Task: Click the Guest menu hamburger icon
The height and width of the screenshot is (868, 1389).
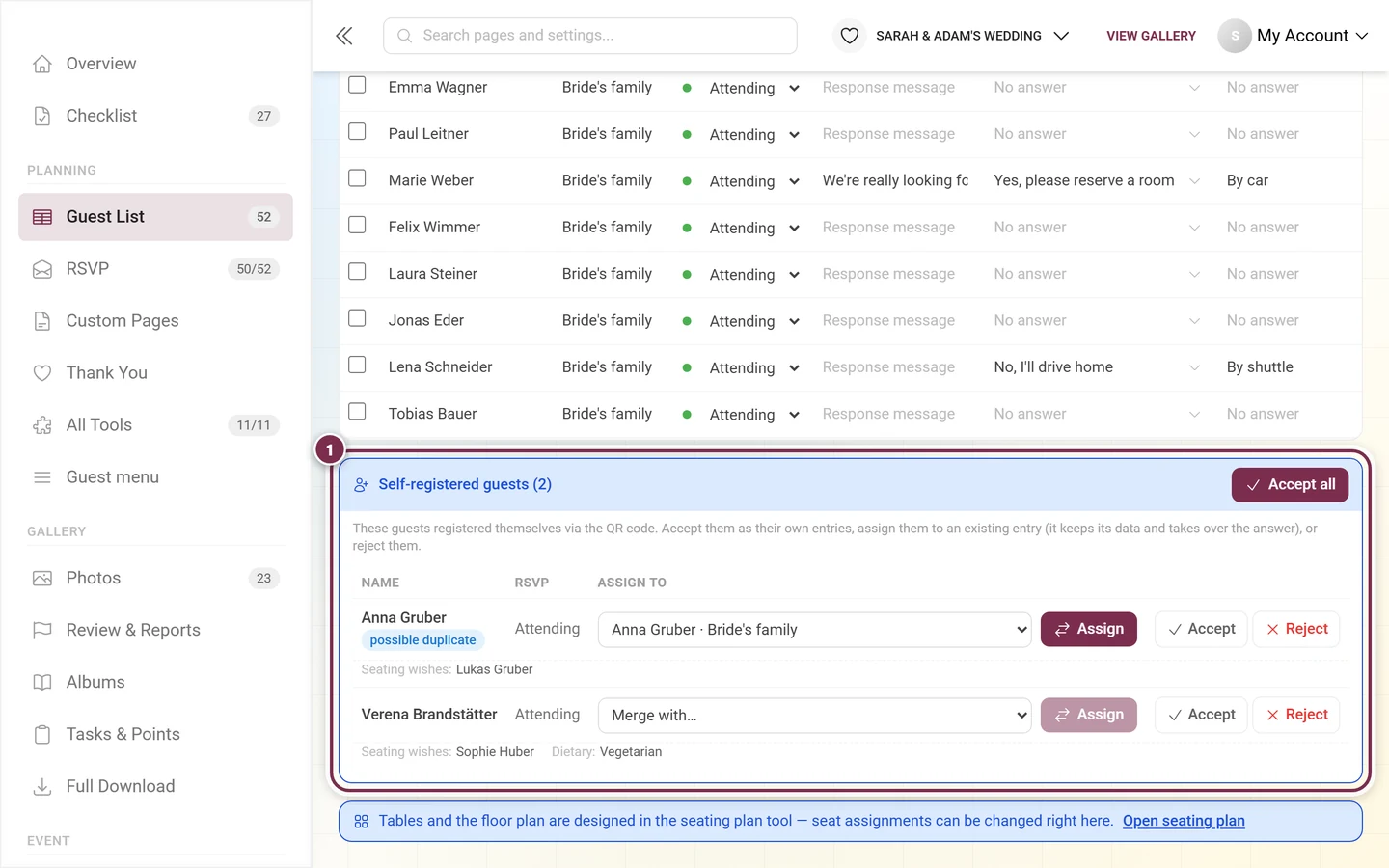Action: (x=42, y=477)
